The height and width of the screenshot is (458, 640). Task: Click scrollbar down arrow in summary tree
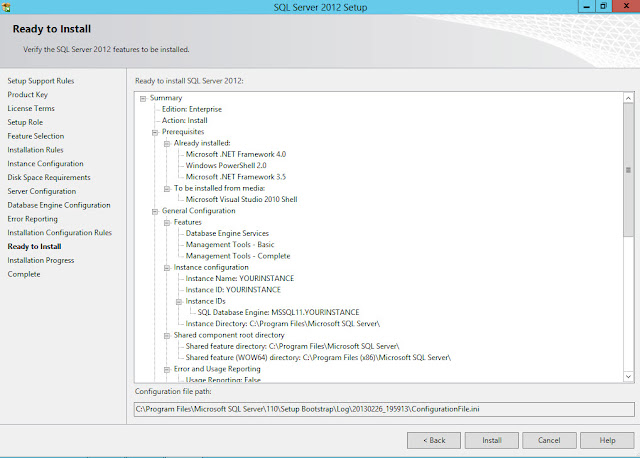click(629, 376)
